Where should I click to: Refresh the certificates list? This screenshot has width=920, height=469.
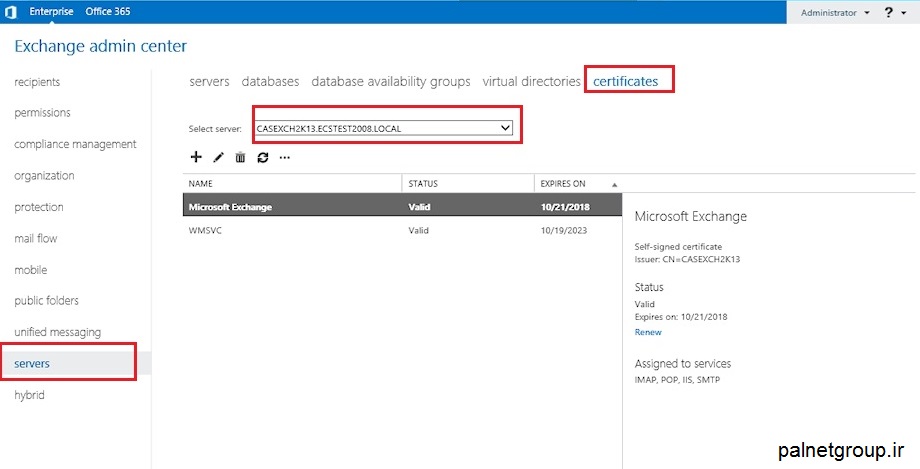(x=263, y=157)
